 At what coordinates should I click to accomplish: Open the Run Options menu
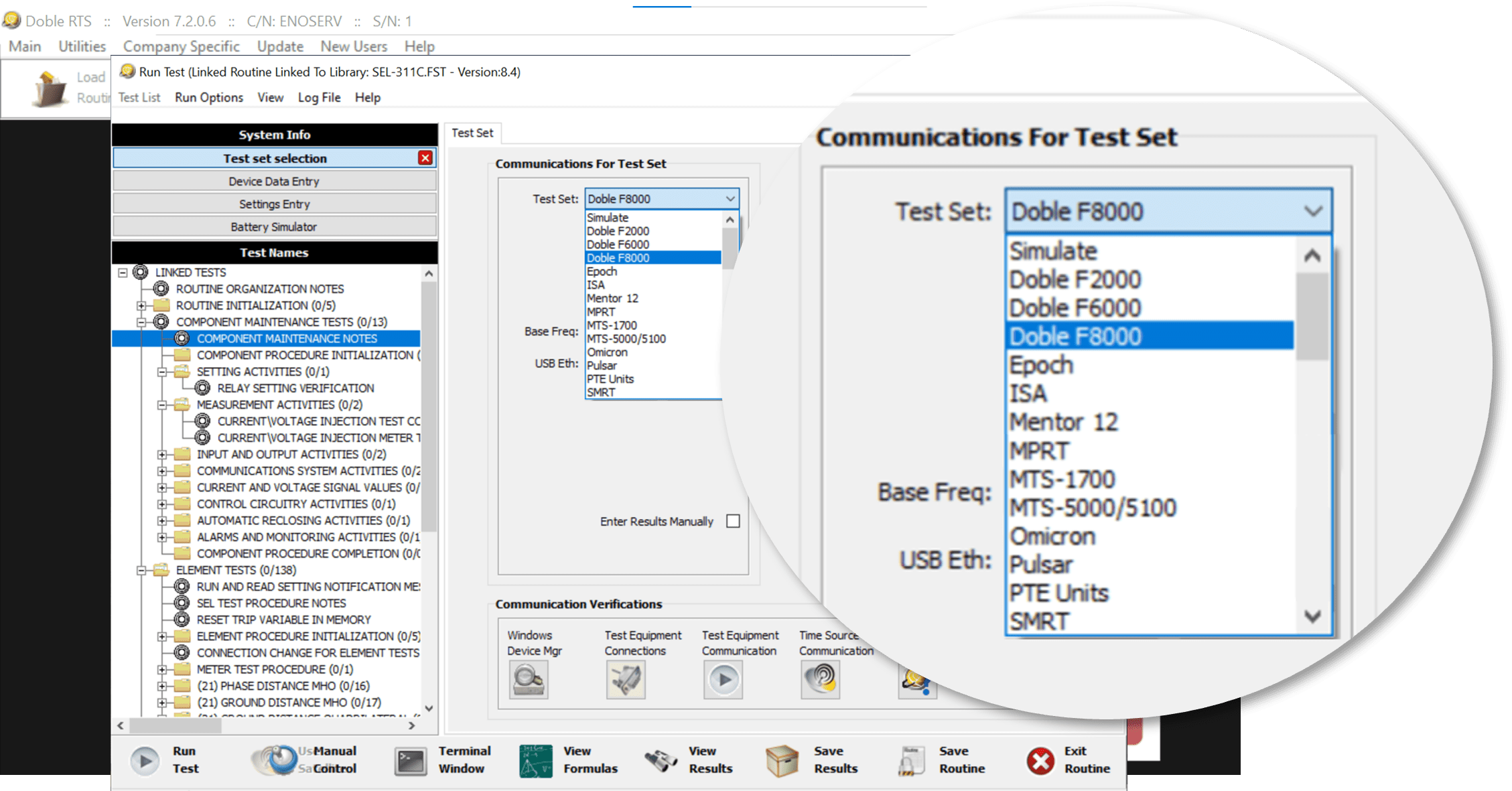209,98
